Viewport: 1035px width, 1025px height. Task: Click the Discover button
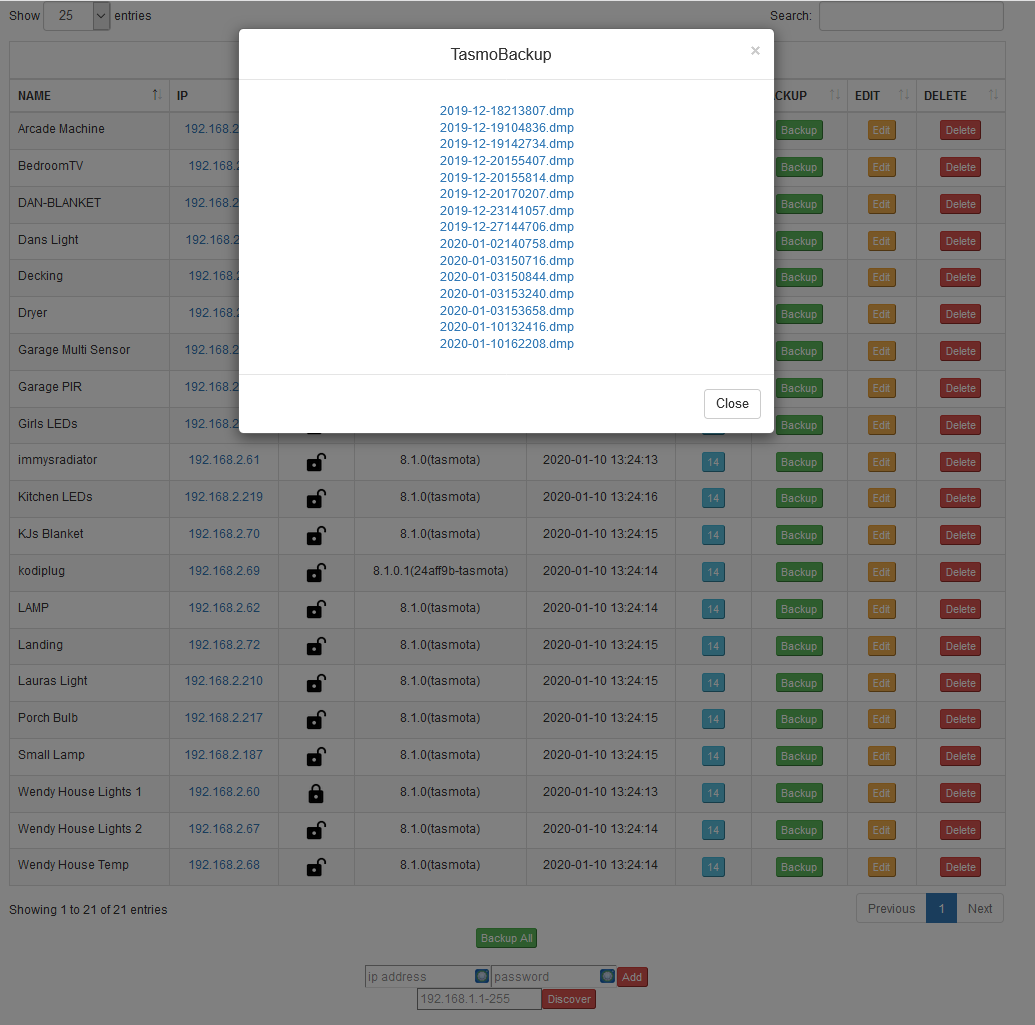tap(568, 999)
